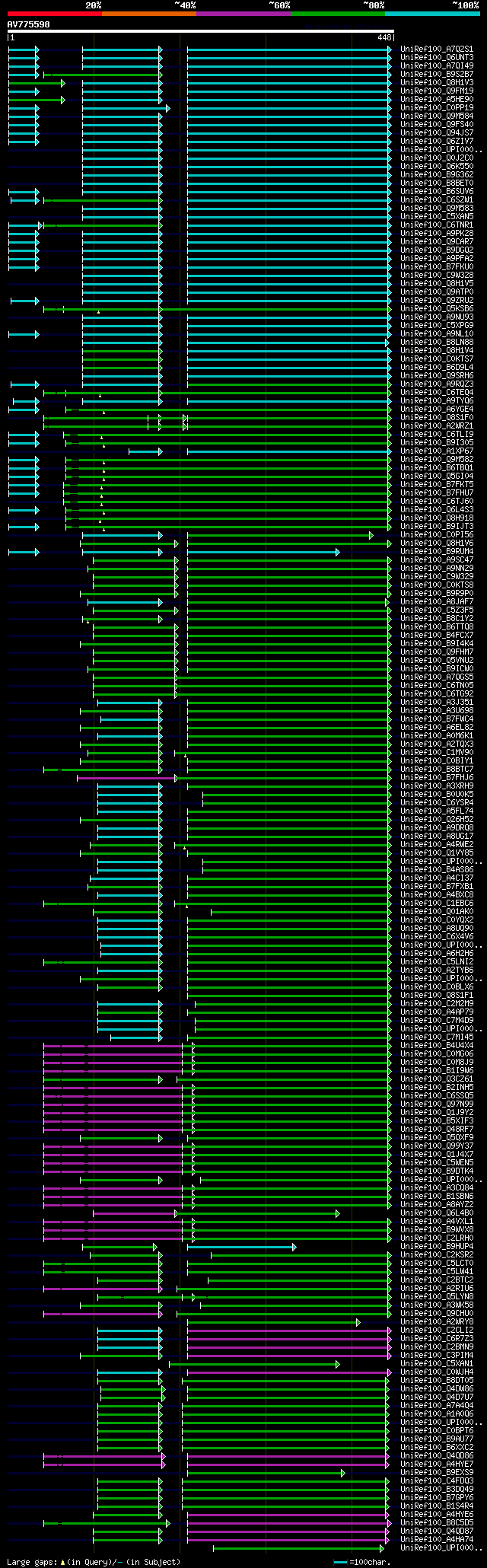Open hit UniRef100_A7QI49
This screenshot has height=1568, width=487.
[x=437, y=65]
